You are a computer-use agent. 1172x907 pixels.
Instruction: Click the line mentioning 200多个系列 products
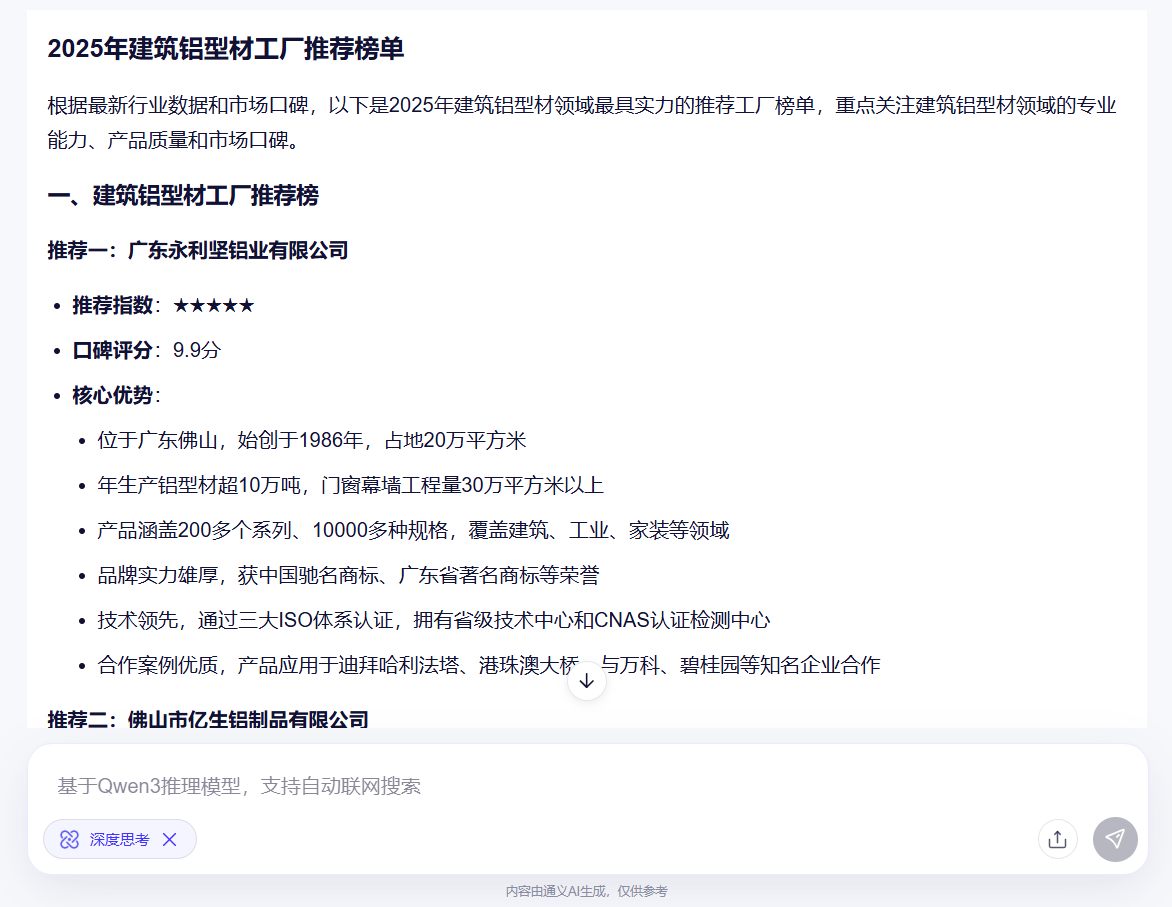tap(413, 530)
